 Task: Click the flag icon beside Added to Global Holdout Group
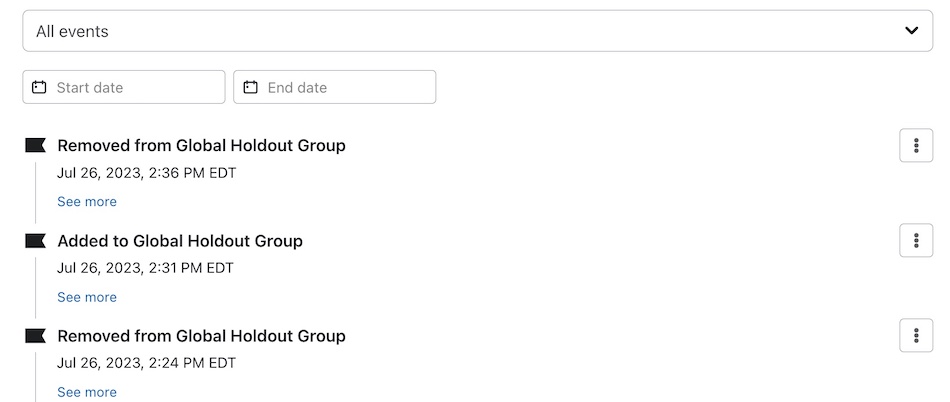pos(36,241)
